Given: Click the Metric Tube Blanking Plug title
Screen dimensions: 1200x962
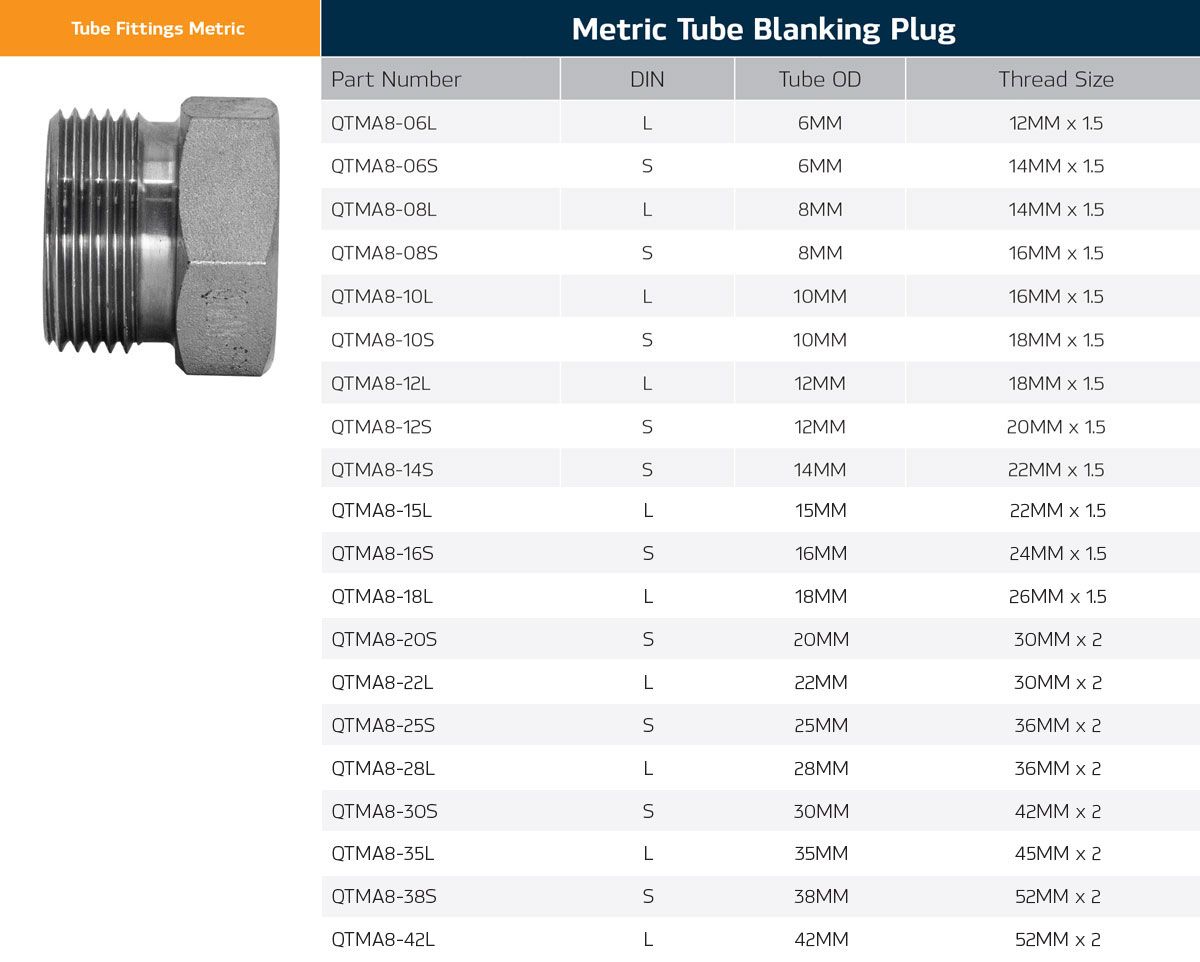Looking at the screenshot, I should (763, 29).
